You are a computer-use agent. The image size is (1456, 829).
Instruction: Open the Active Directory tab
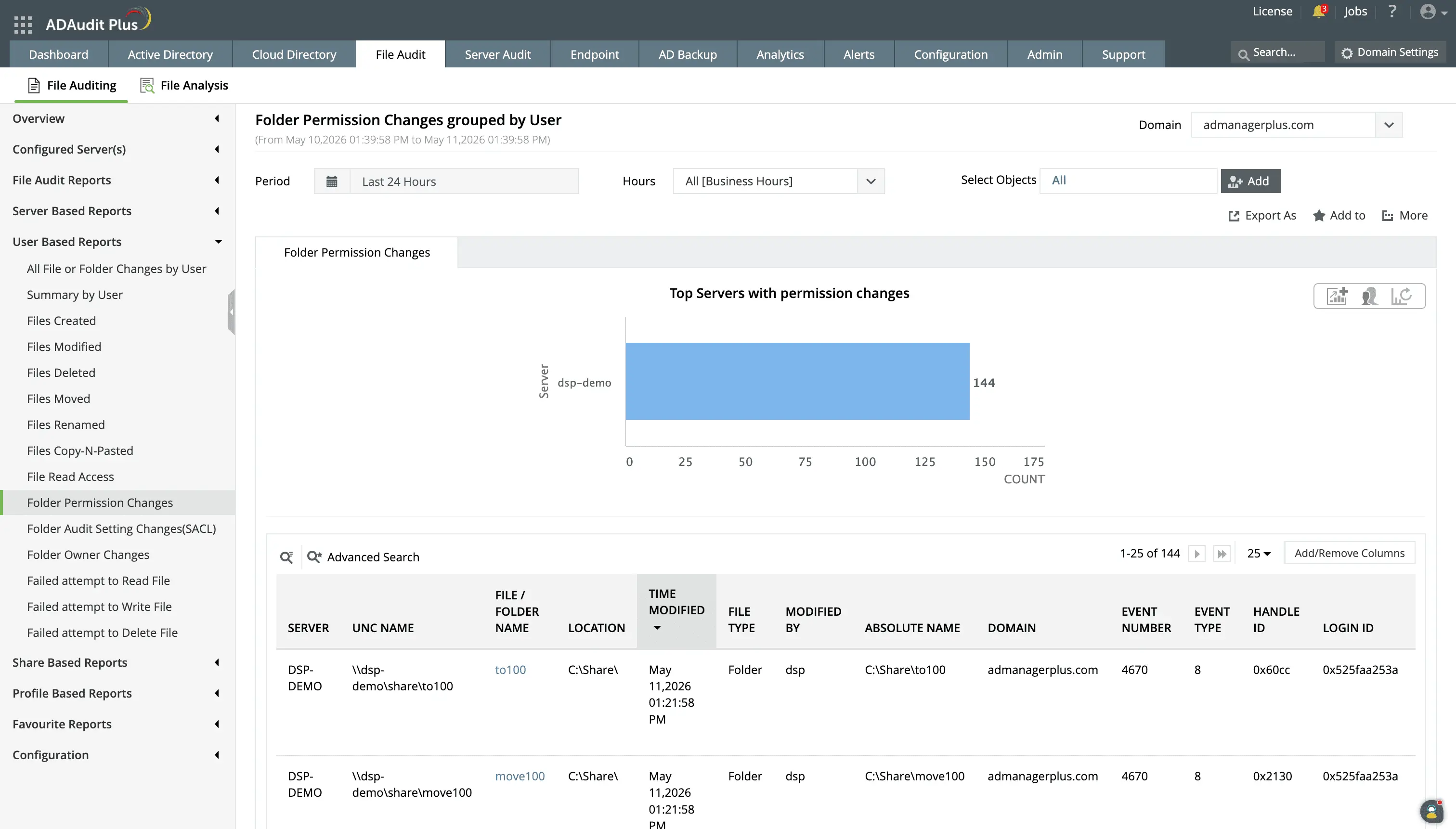pos(170,54)
